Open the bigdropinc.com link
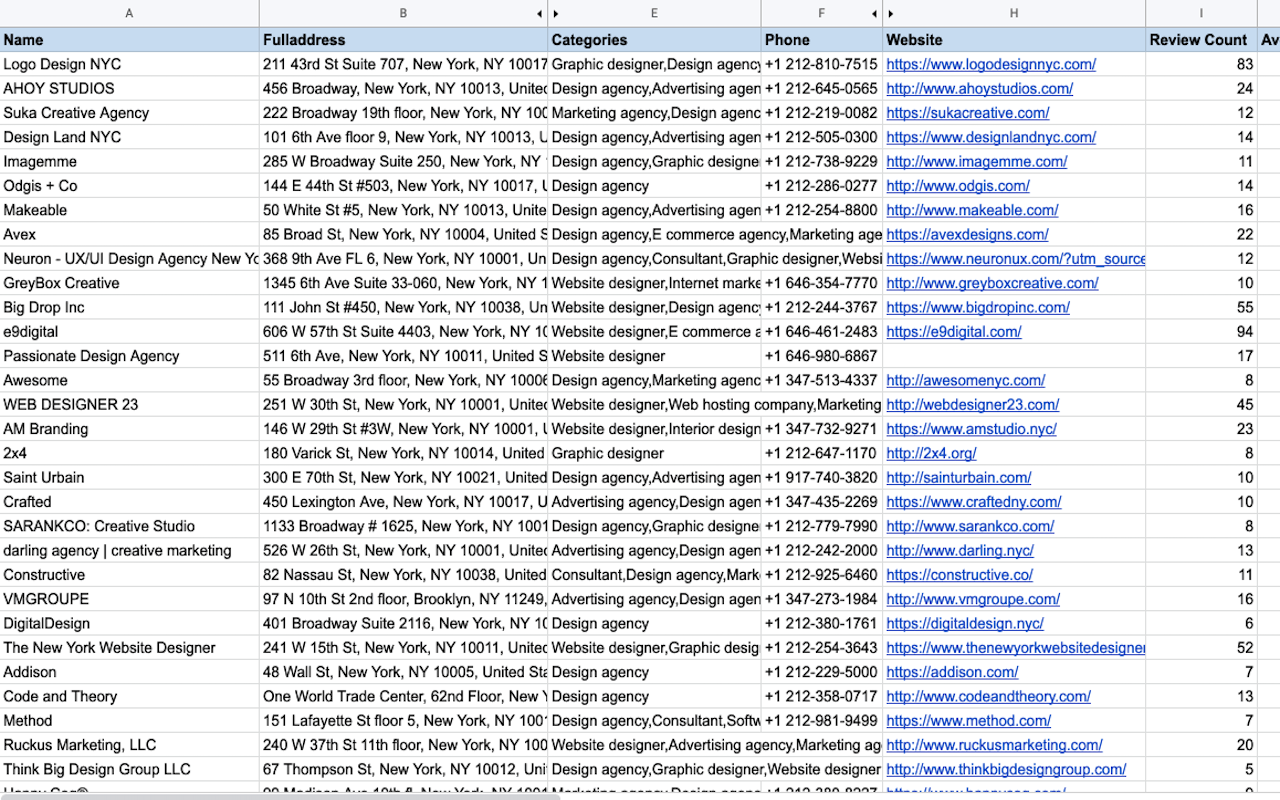This screenshot has width=1280, height=800. (x=978, y=307)
